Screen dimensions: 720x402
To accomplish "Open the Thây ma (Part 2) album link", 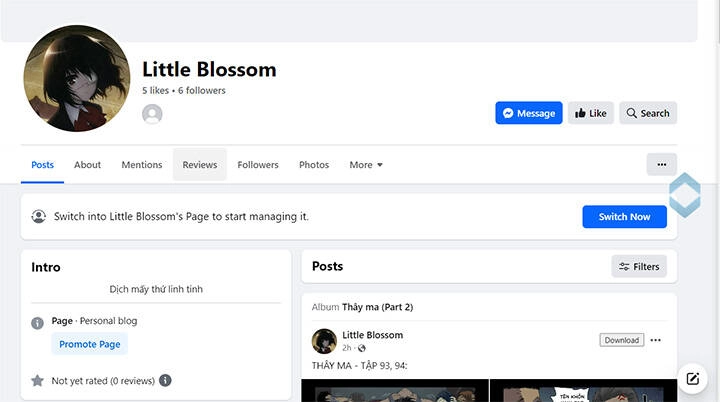I will point(377,307).
